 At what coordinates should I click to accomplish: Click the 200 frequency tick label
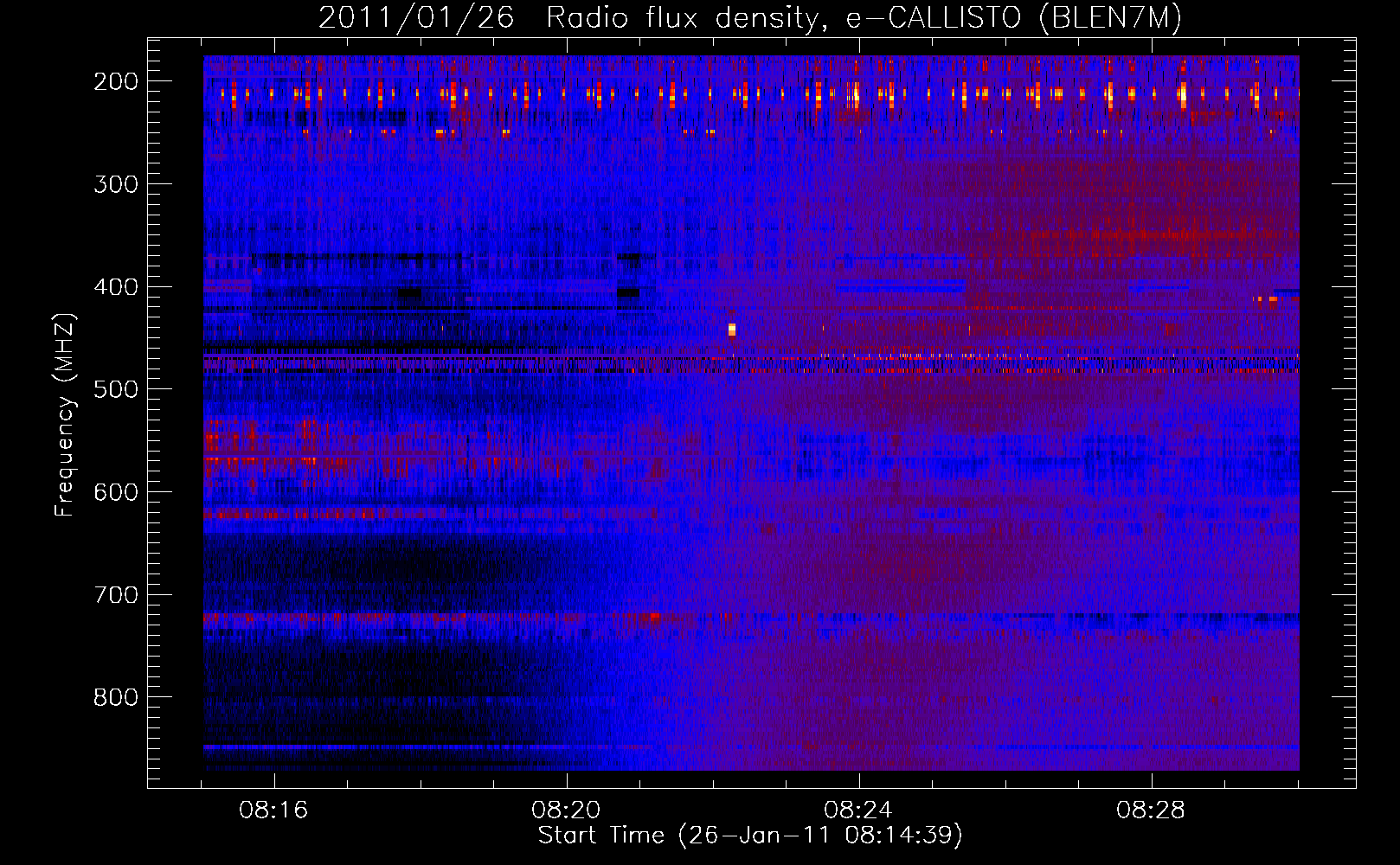(115, 81)
